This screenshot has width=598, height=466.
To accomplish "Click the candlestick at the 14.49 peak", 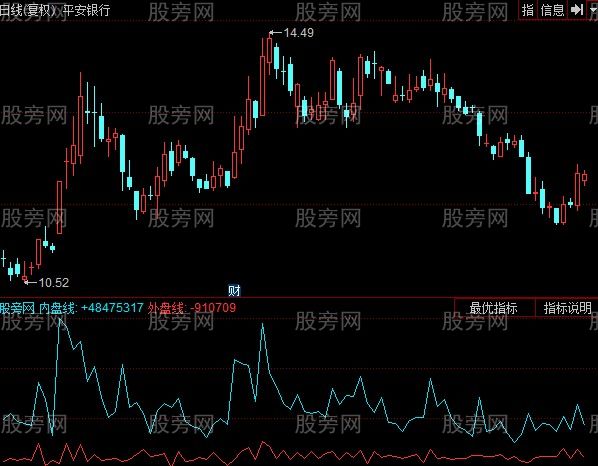I will point(270,53).
